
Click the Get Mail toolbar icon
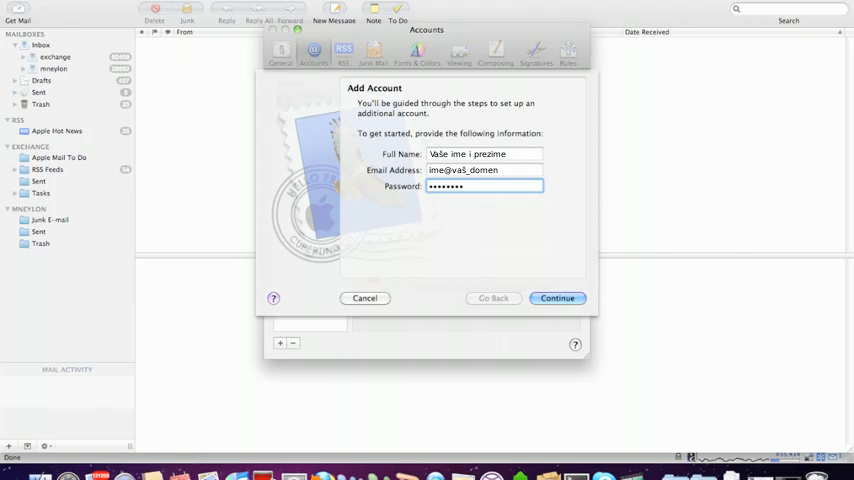click(x=19, y=9)
